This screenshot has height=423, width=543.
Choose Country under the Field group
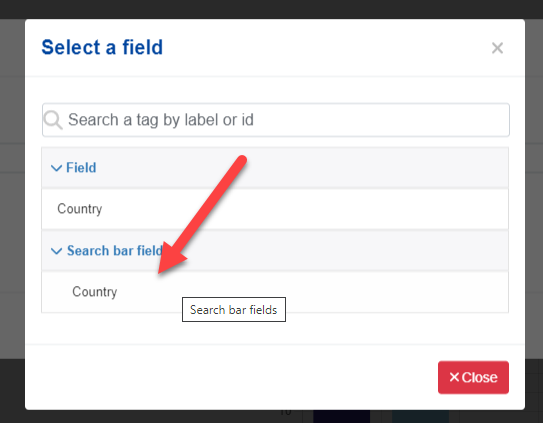275,209
